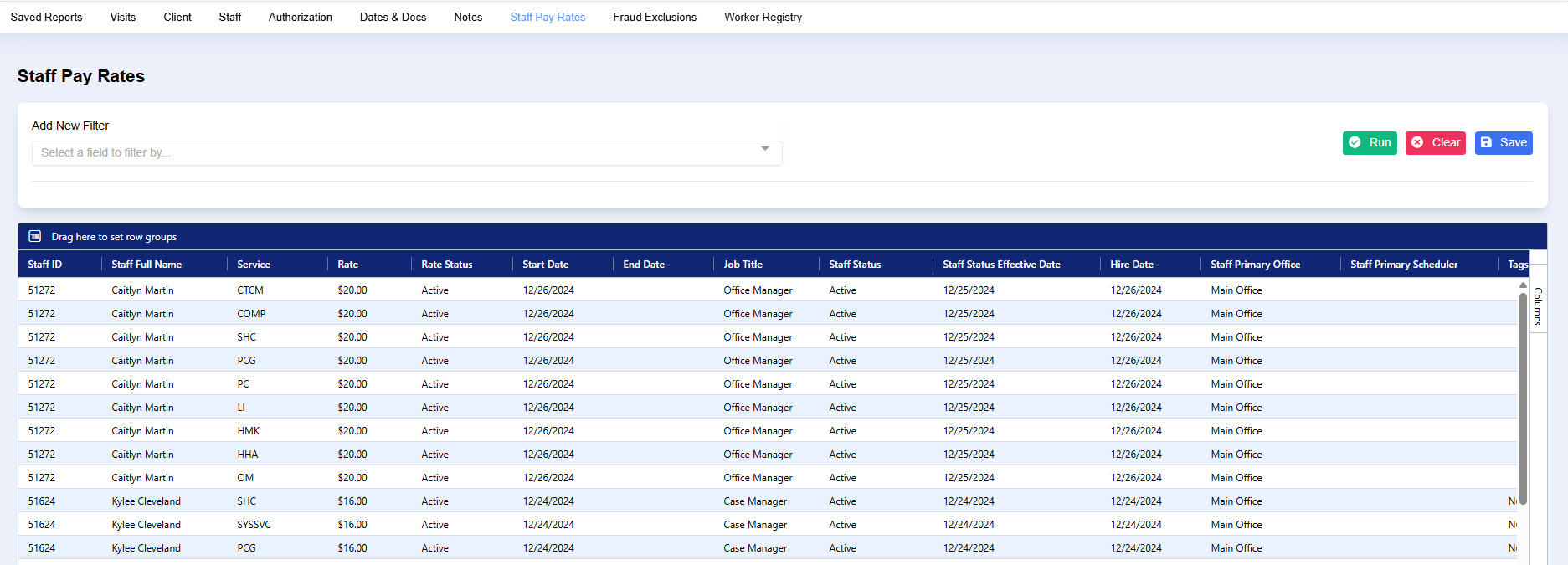Click the floppy disk icon on Save
Screen dimensions: 1568x565
click(x=1486, y=142)
